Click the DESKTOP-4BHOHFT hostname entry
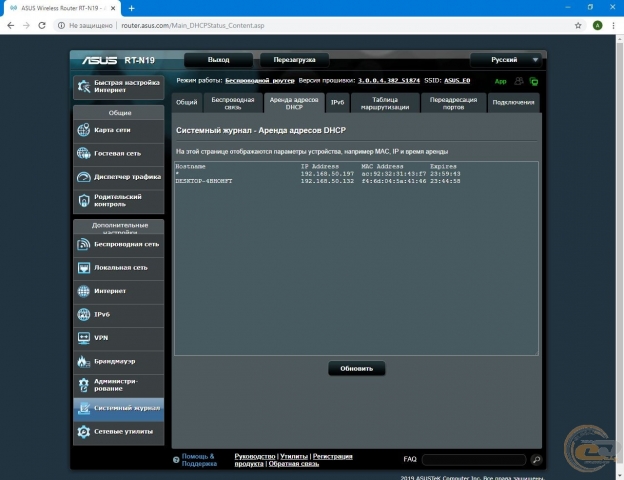This screenshot has height=480, width=624. tap(204, 181)
